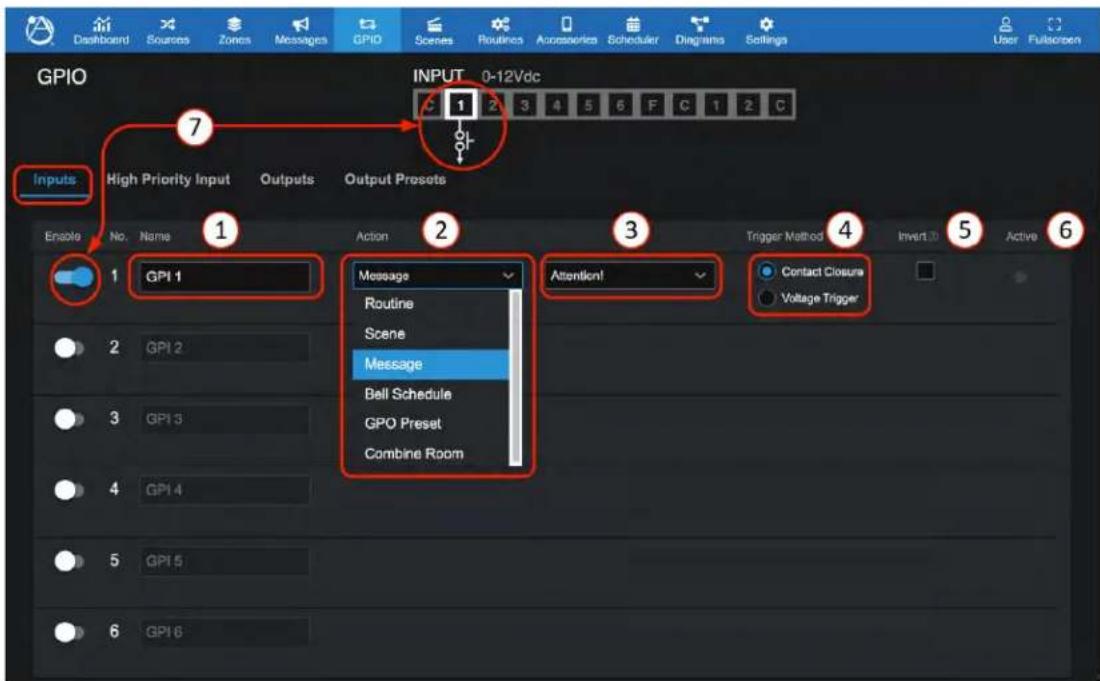The height and width of the screenshot is (681, 1100).
Task: Switch to Output Presets tab
Action: [395, 180]
